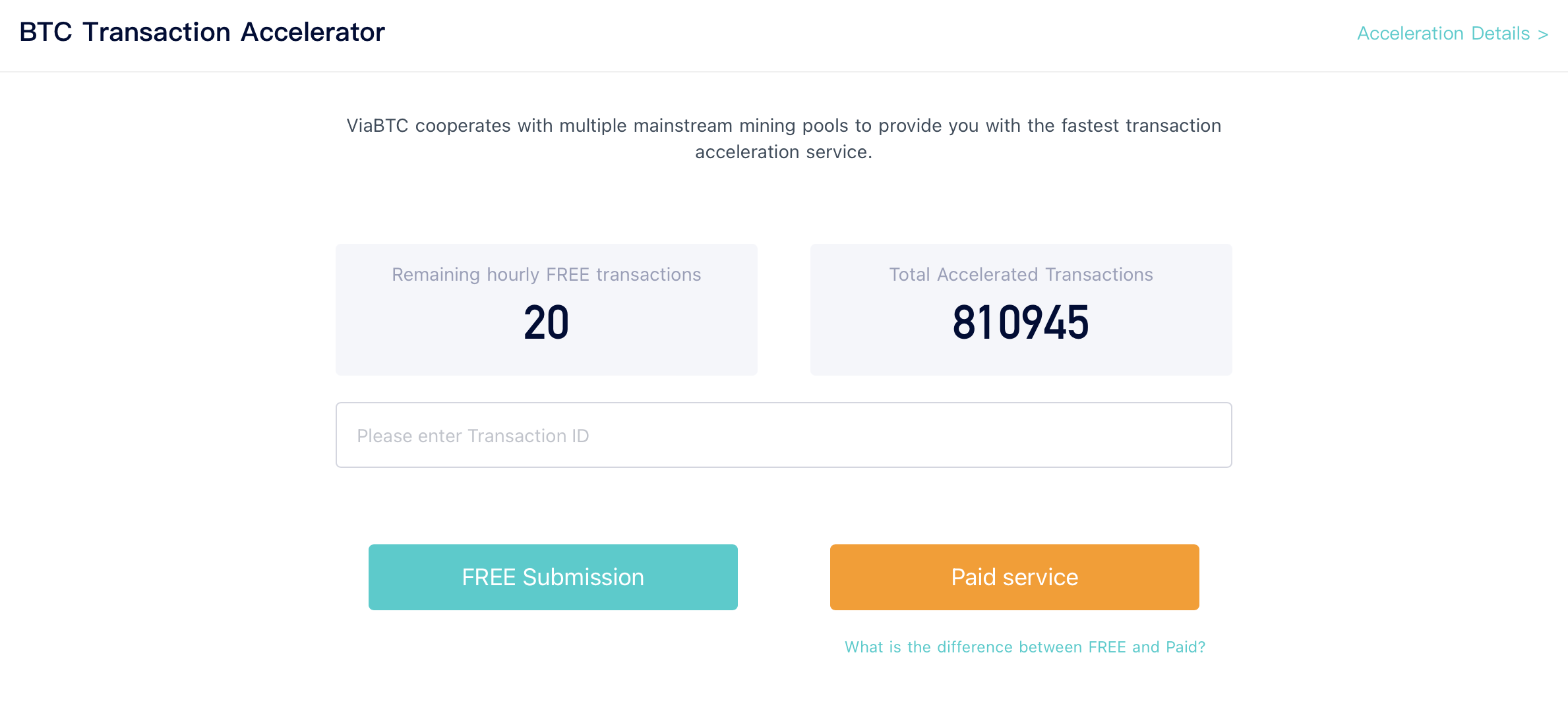
Task: Click the "acceleration service." text line
Action: pos(783,152)
